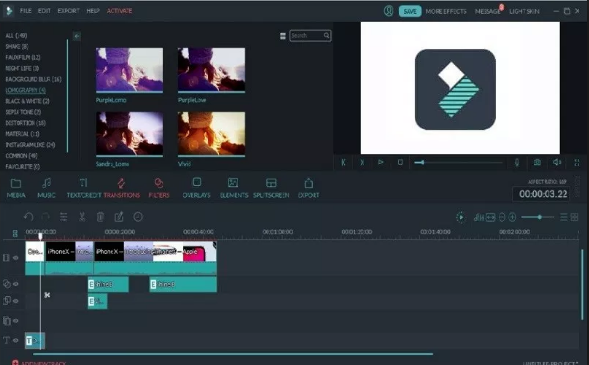The width and height of the screenshot is (589, 365).
Task: Switch timeline to grid track view
Action: tap(574, 217)
